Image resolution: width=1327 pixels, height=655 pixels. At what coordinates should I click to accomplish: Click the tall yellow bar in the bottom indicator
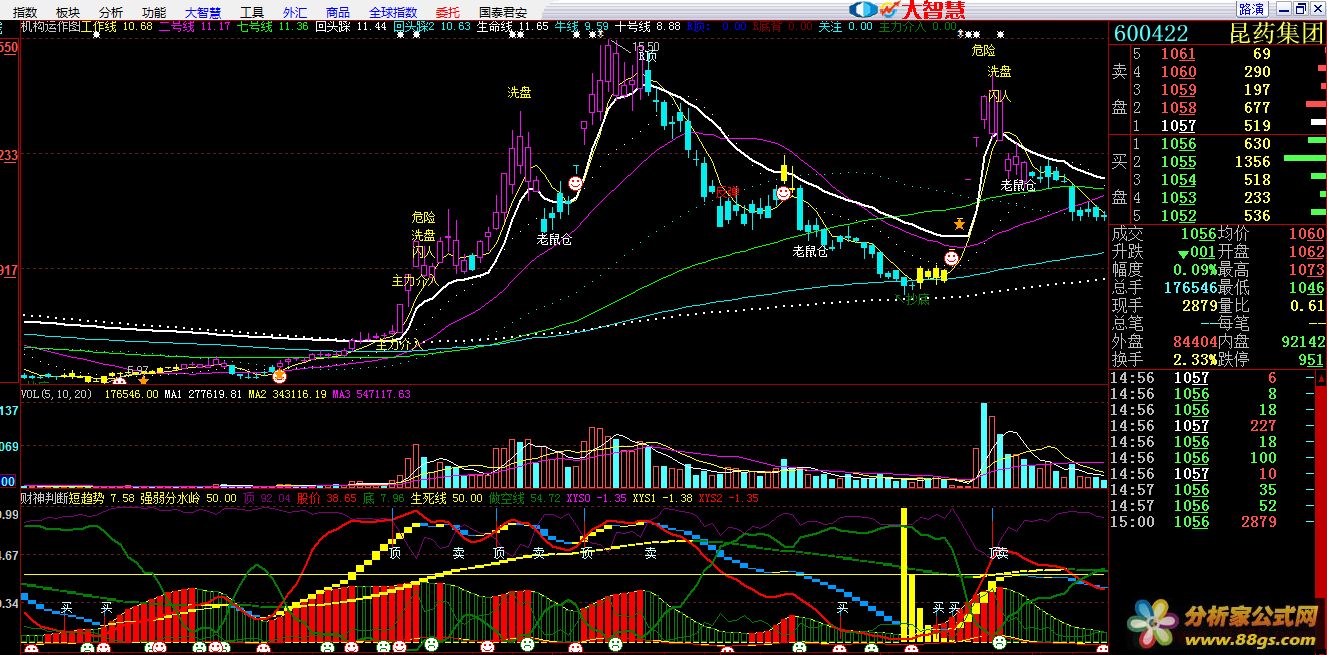coord(904,573)
